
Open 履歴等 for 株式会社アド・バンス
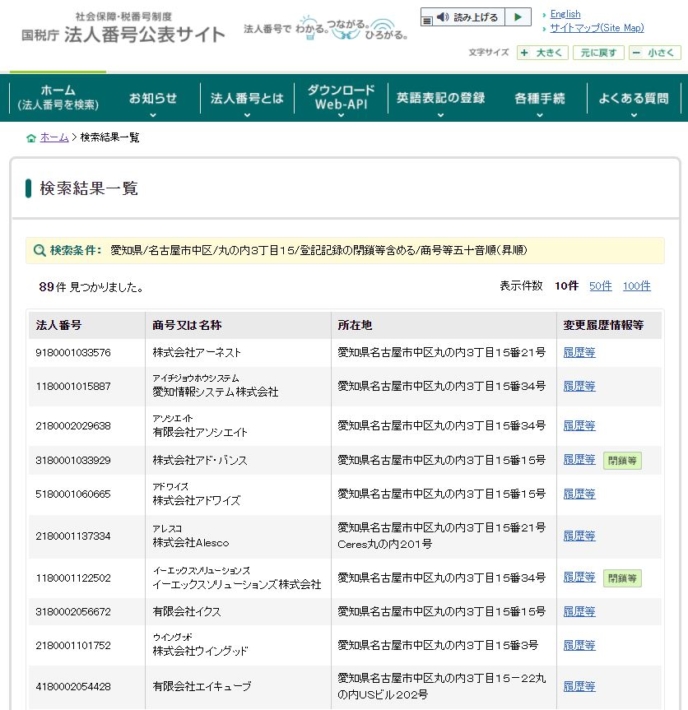click(579, 460)
